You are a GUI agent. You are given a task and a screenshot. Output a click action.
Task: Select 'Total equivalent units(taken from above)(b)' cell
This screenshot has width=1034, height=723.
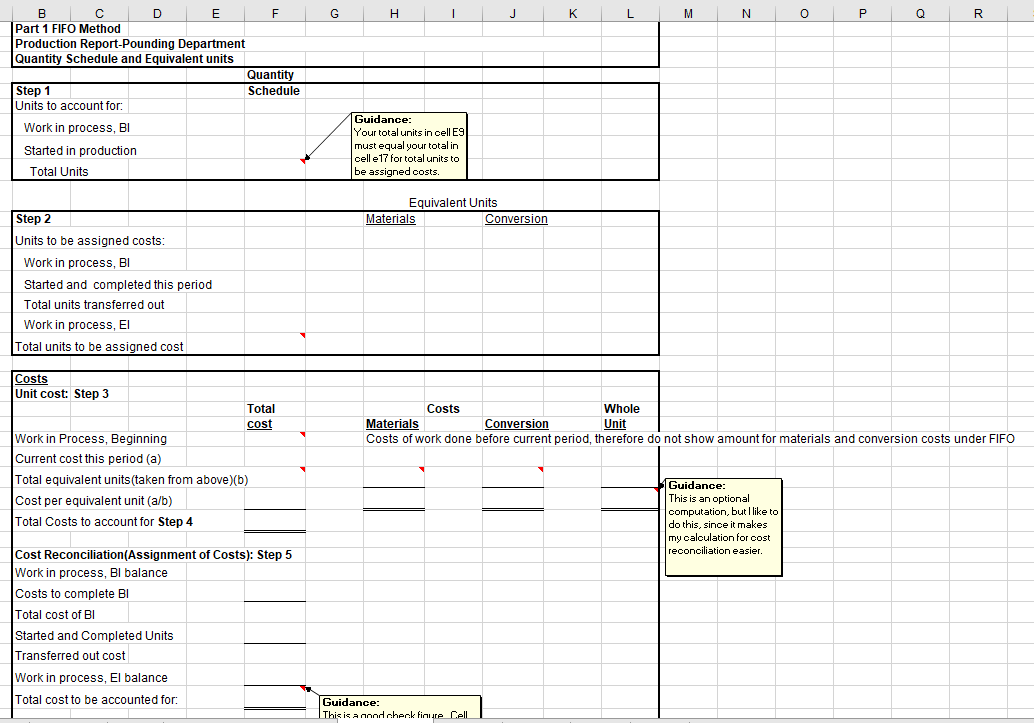point(131,480)
